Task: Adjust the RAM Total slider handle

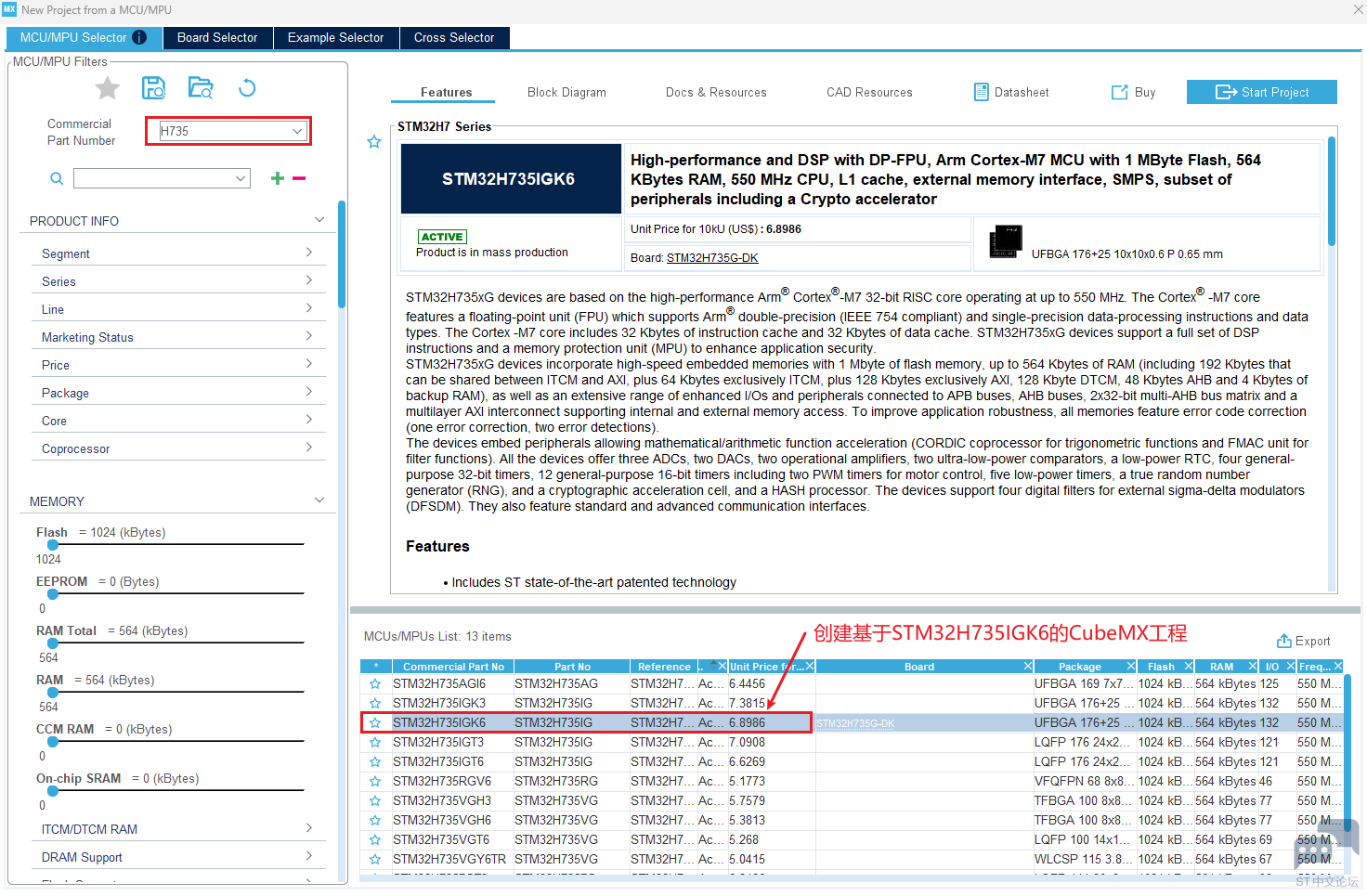Action: [53, 643]
